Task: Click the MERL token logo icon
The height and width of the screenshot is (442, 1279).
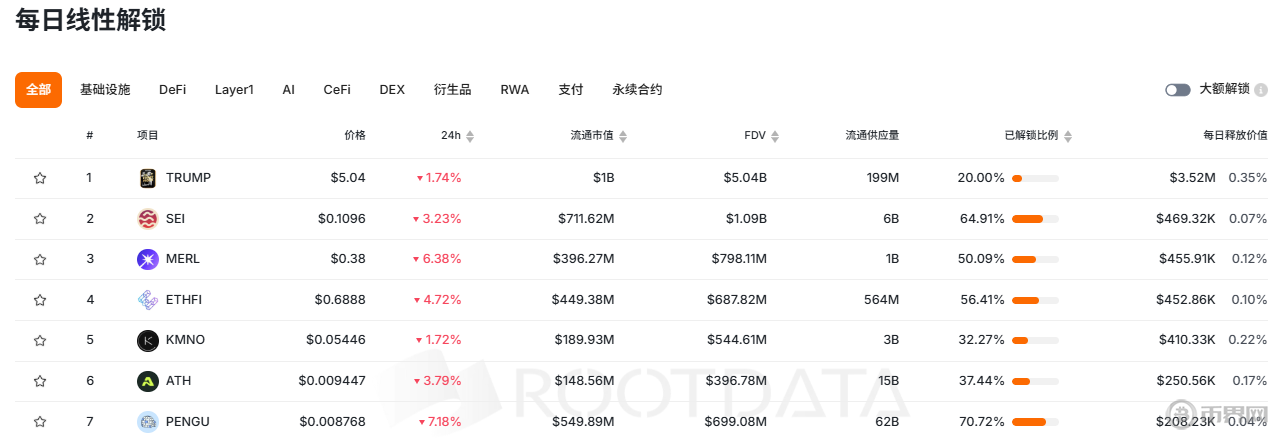Action: (147, 259)
